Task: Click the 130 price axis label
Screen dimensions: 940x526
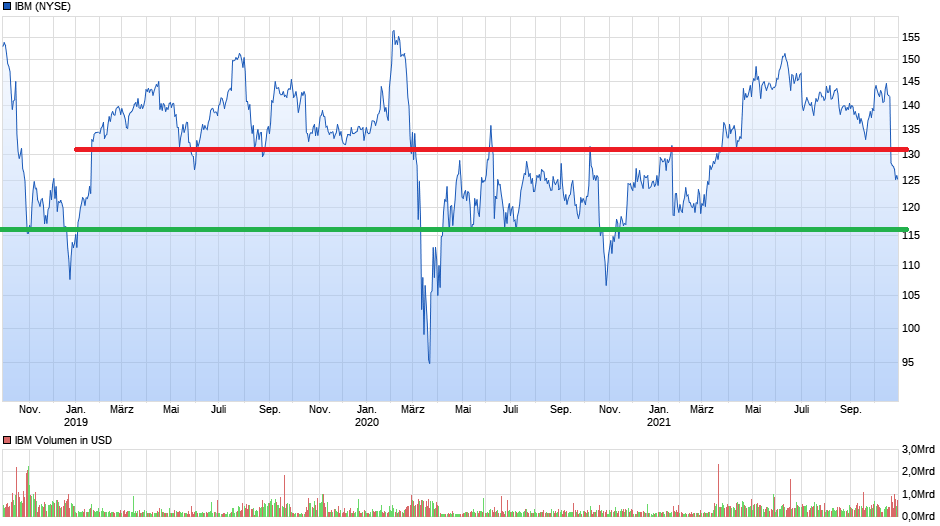Action: click(x=911, y=155)
